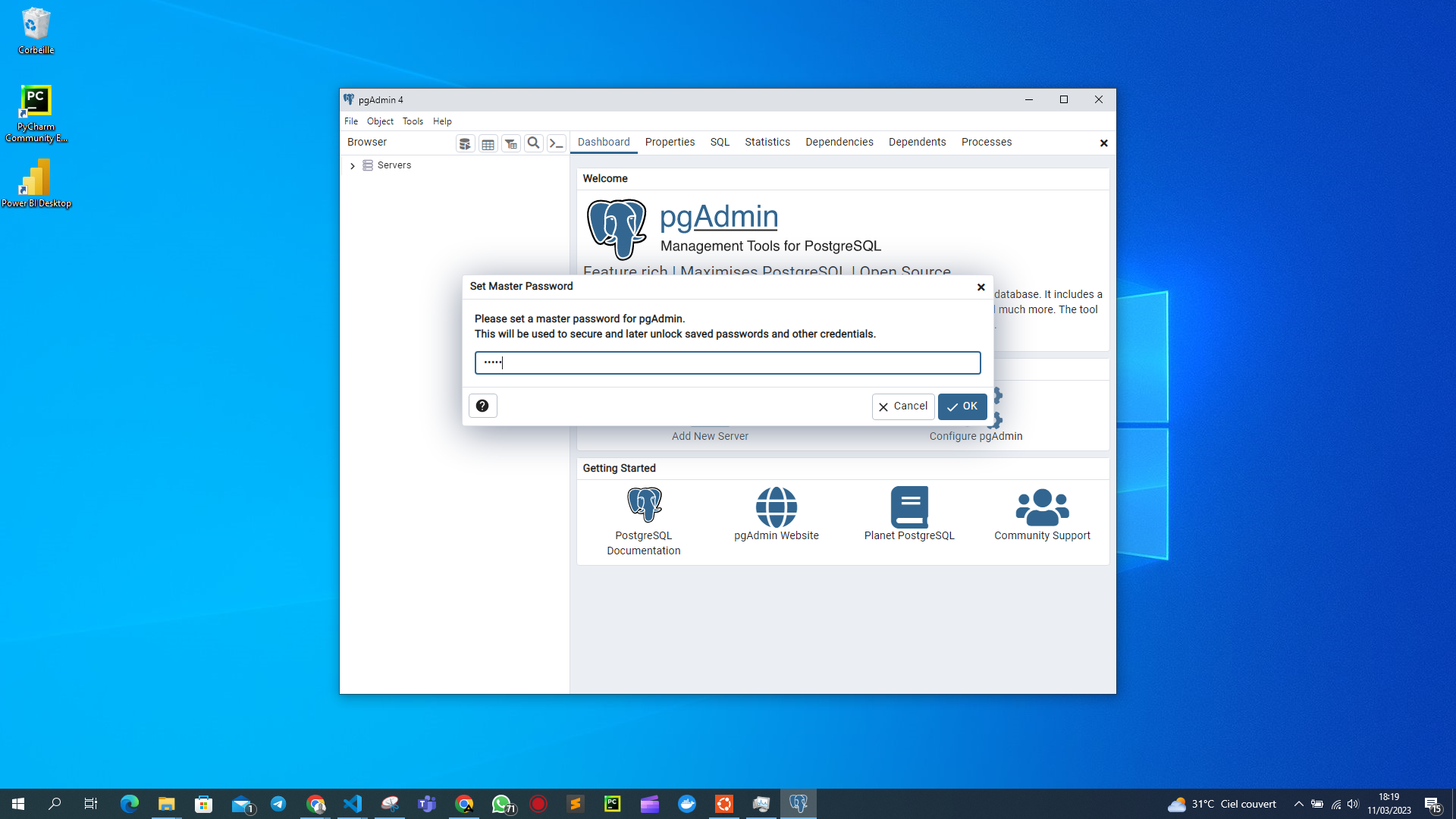
Task: Open Telegram from taskbar
Action: pyautogui.click(x=278, y=804)
